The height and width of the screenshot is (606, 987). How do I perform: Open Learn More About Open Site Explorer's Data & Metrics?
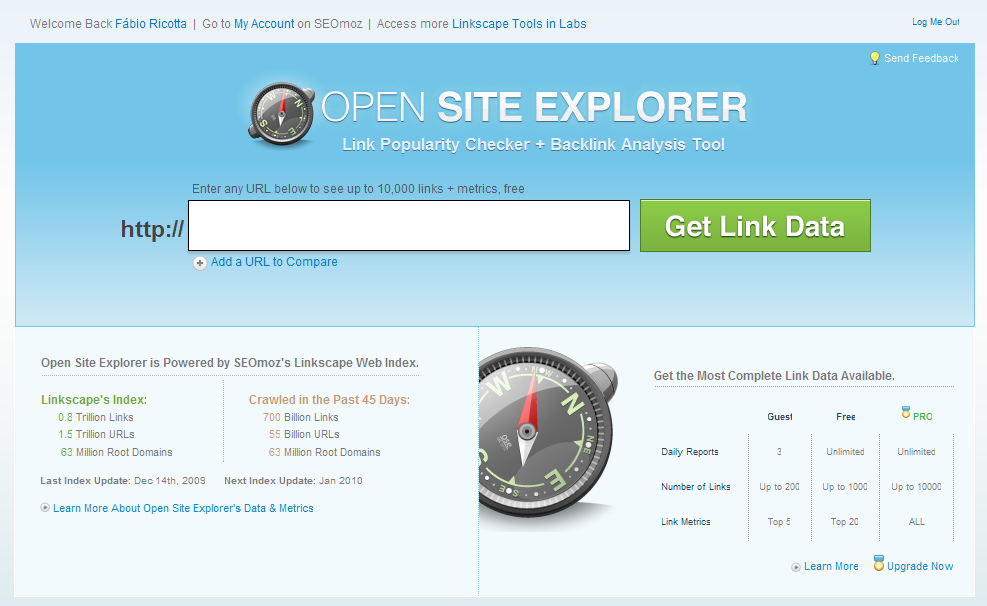pos(183,508)
